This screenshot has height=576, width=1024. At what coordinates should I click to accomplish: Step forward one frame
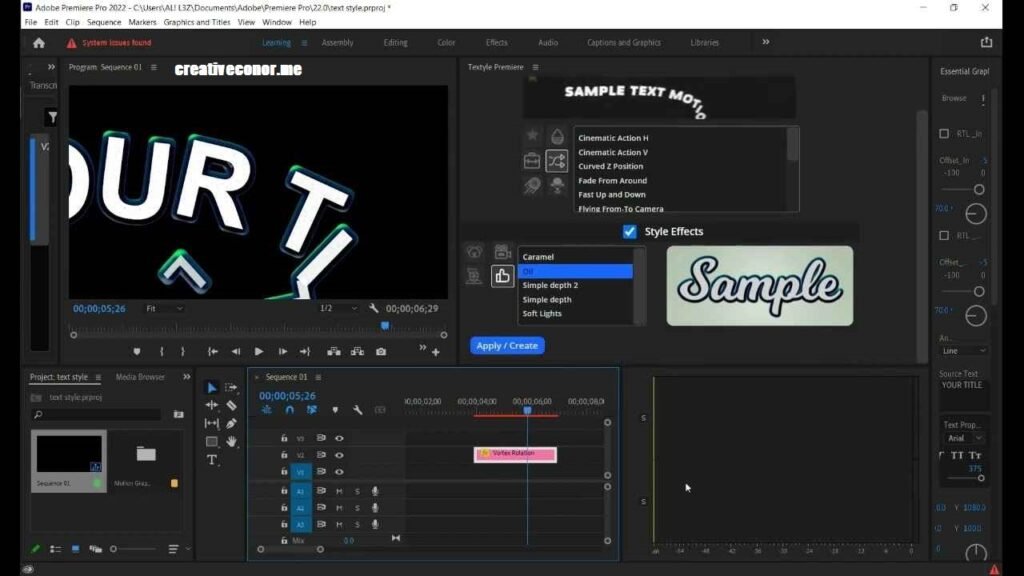tap(282, 351)
